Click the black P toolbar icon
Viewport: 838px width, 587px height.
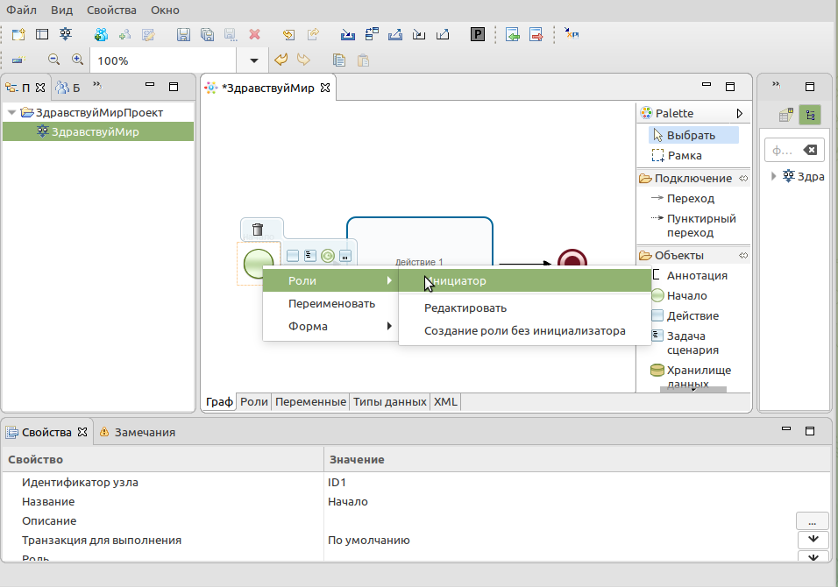[477, 35]
